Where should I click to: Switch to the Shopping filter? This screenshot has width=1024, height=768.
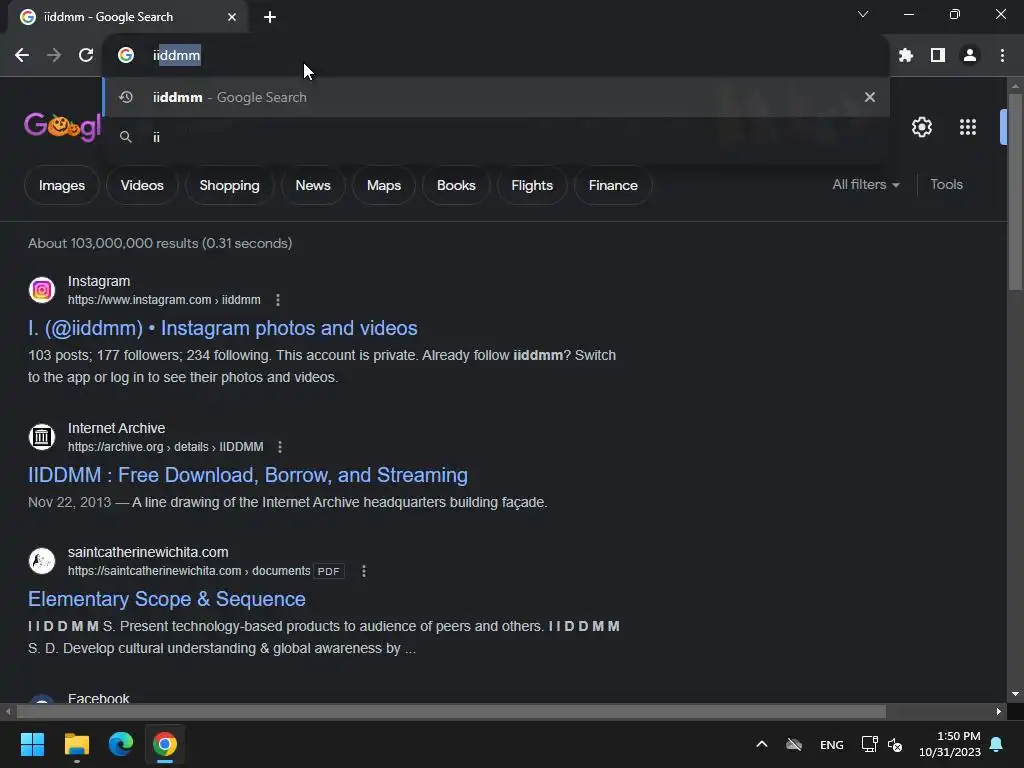pyautogui.click(x=229, y=185)
